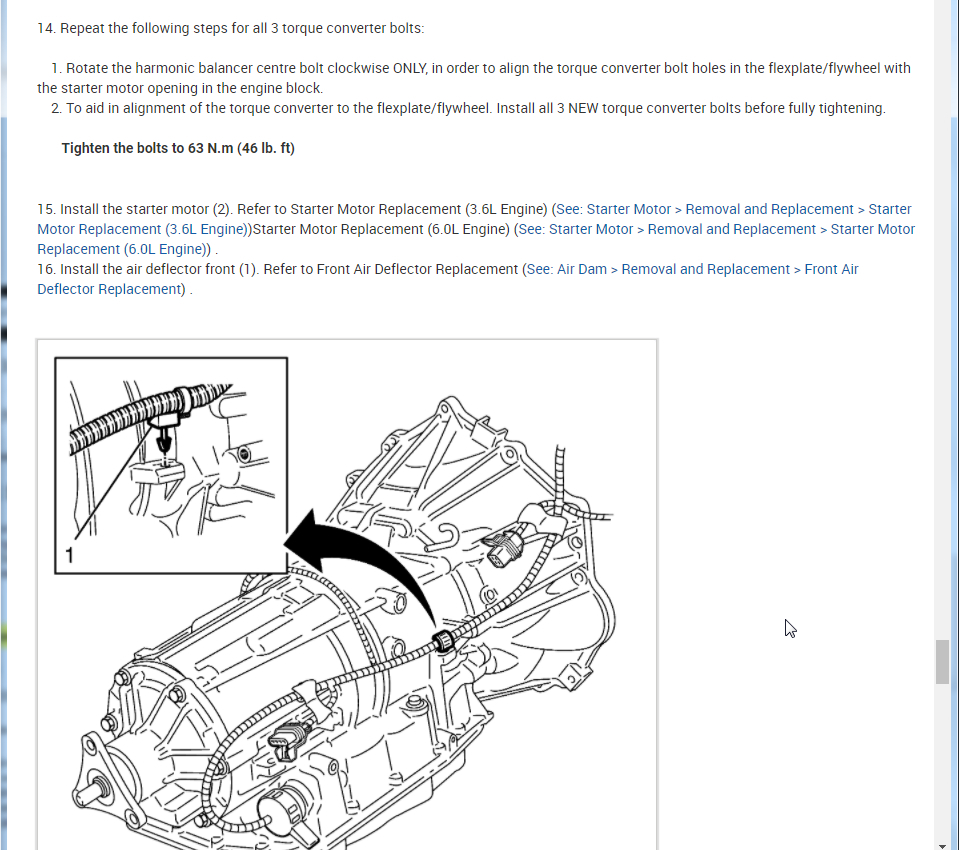The image size is (959, 850).
Task: Click the transmission diagram image
Action: pos(347,594)
